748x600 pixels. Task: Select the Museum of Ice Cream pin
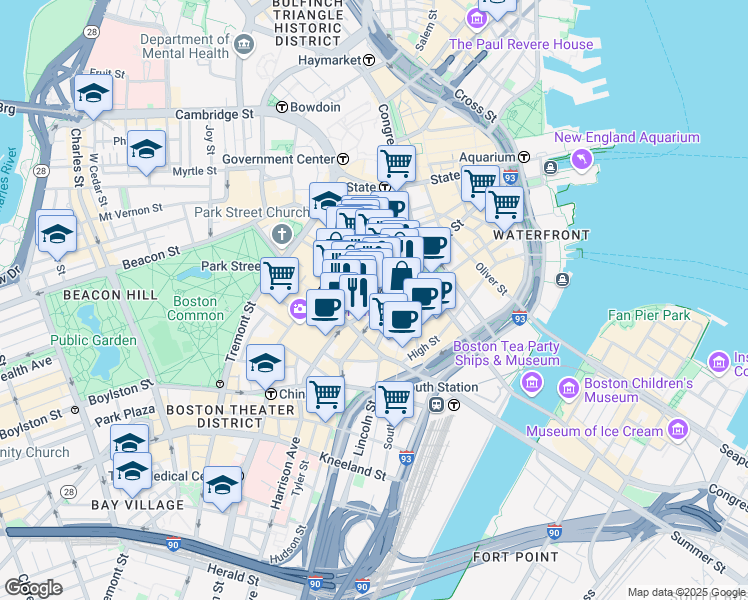678,431
